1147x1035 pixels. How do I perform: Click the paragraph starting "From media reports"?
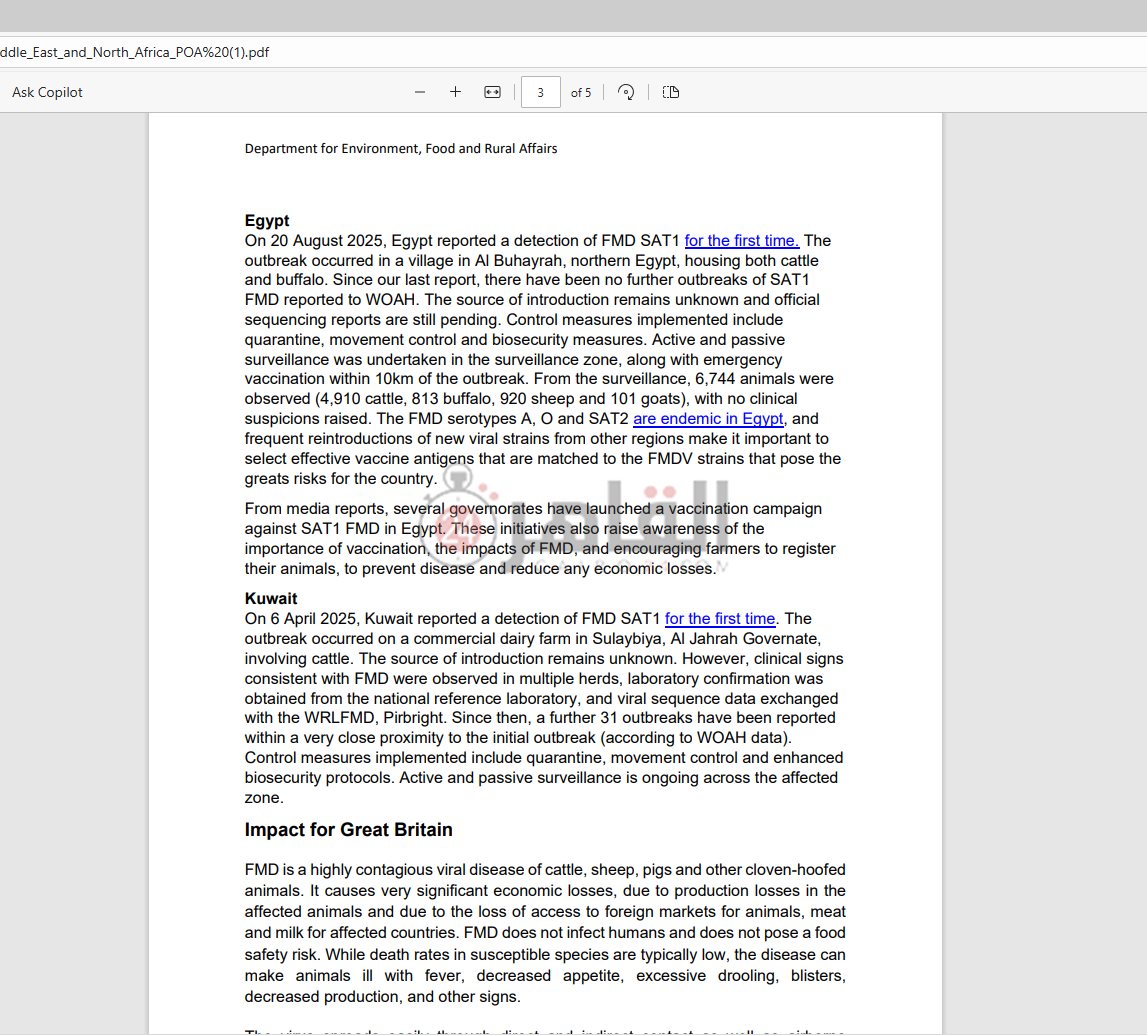pos(540,538)
